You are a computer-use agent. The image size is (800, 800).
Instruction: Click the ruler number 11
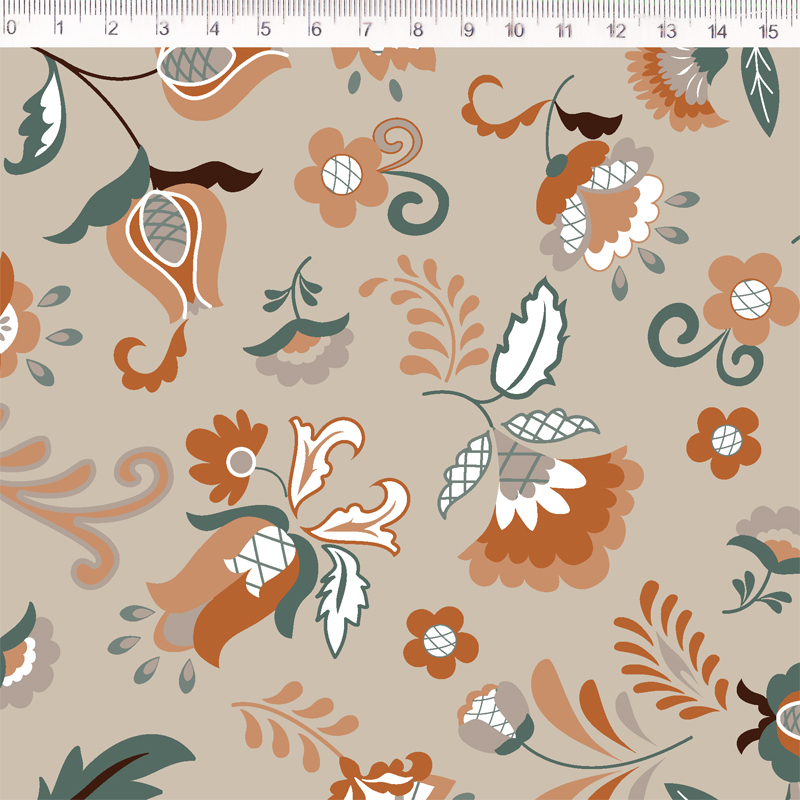tap(564, 31)
